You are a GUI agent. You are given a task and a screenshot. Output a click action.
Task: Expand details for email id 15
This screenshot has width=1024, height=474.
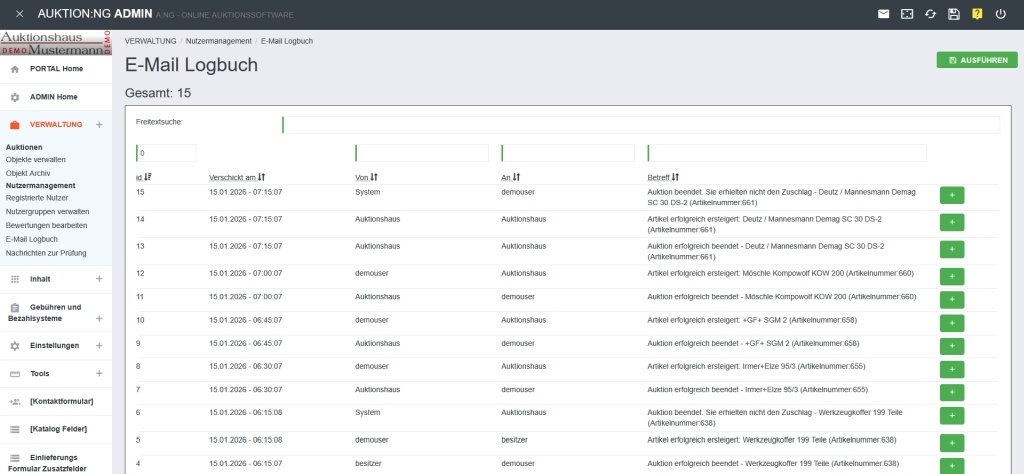952,195
